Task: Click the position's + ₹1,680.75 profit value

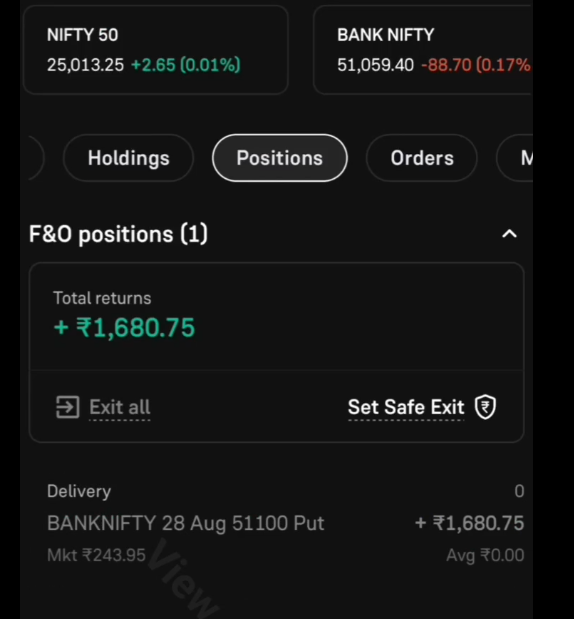Action: click(x=469, y=523)
